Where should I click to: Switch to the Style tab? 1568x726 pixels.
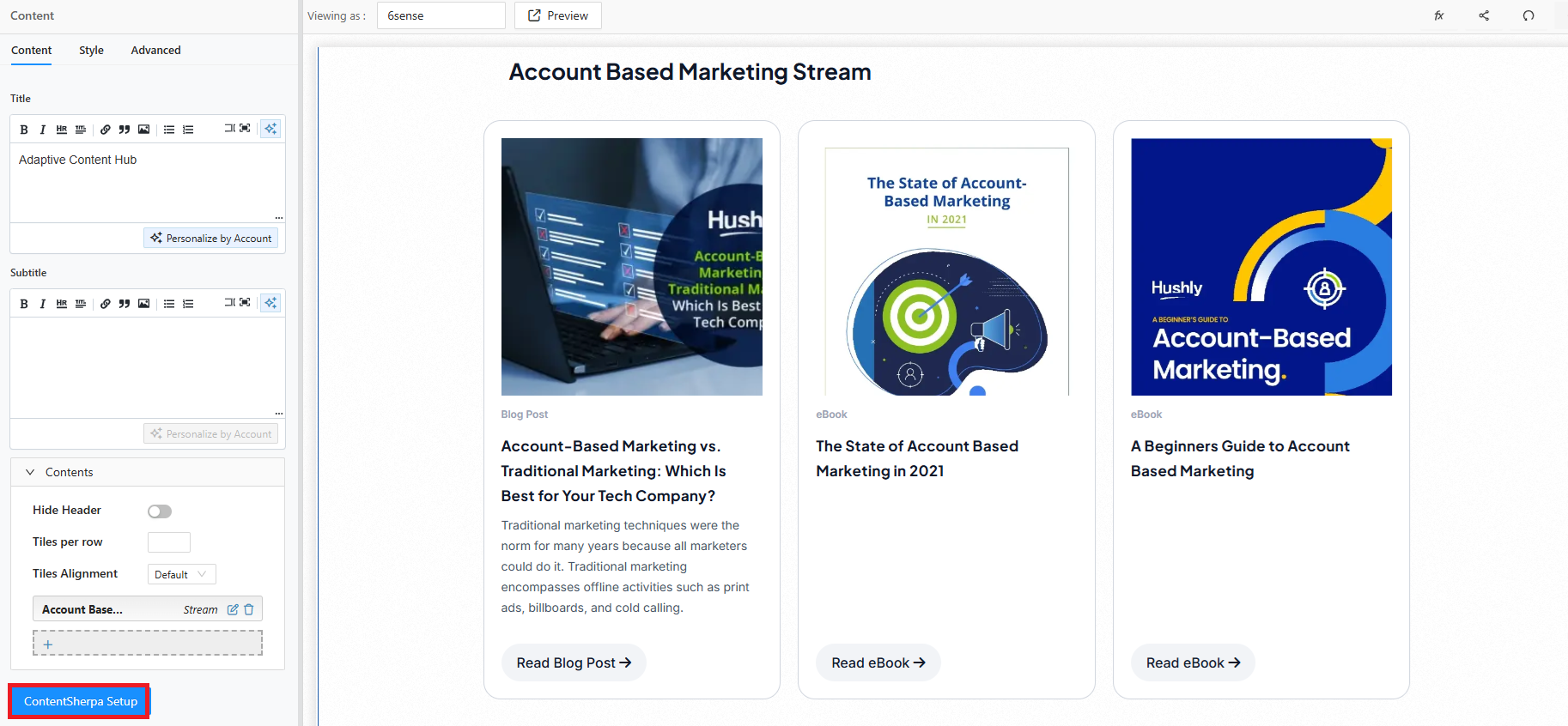(91, 50)
